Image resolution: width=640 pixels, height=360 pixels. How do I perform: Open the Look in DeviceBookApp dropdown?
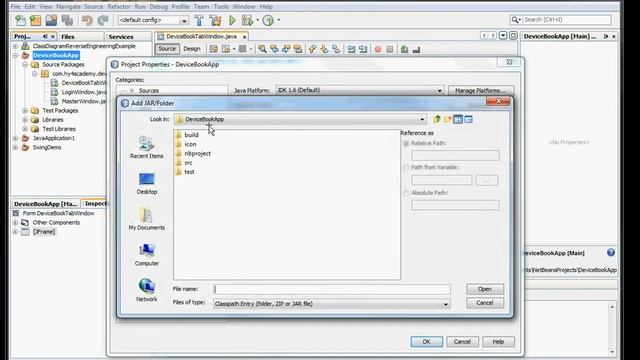pyautogui.click(x=422, y=119)
